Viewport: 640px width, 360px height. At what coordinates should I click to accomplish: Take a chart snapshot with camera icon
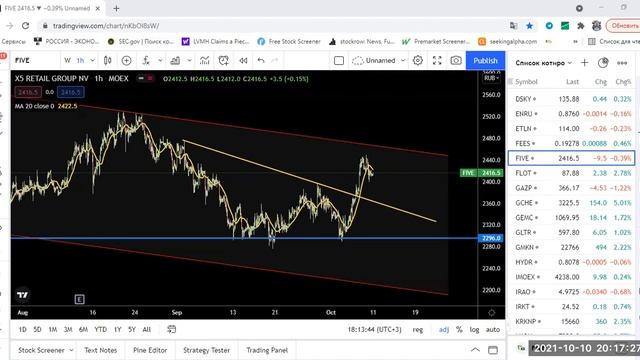click(x=456, y=60)
